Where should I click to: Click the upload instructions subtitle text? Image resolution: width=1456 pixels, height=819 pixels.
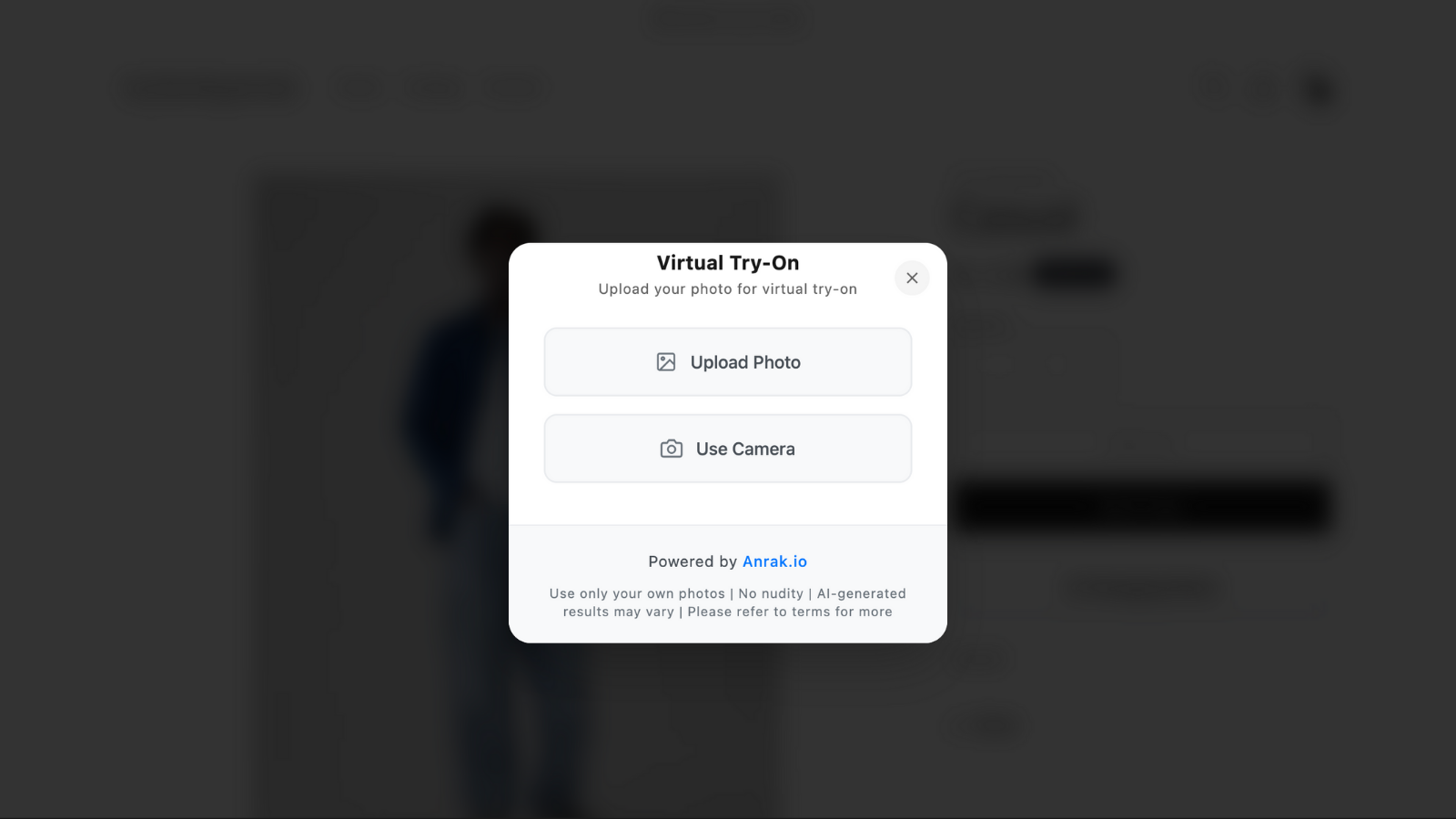tap(728, 289)
